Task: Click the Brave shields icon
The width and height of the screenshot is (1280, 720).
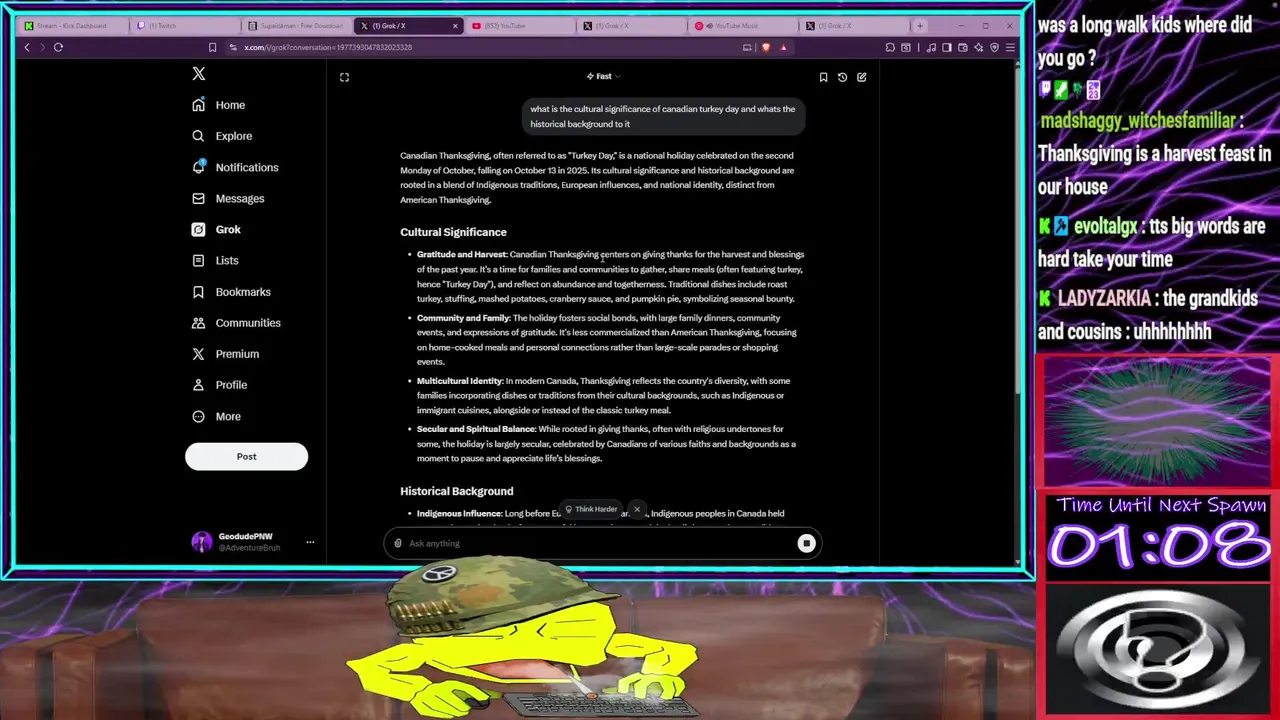Action: 766,47
